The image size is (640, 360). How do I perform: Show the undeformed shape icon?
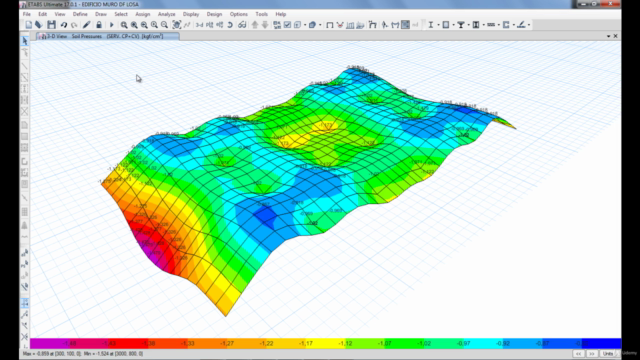tap(330, 25)
